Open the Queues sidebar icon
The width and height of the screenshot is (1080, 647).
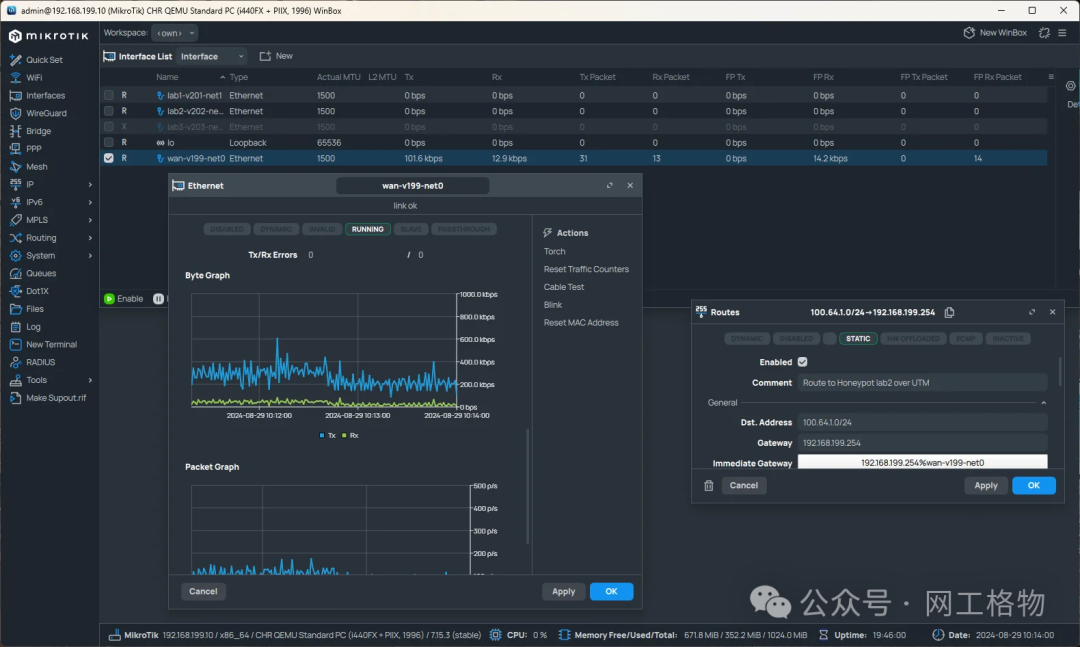pos(15,273)
